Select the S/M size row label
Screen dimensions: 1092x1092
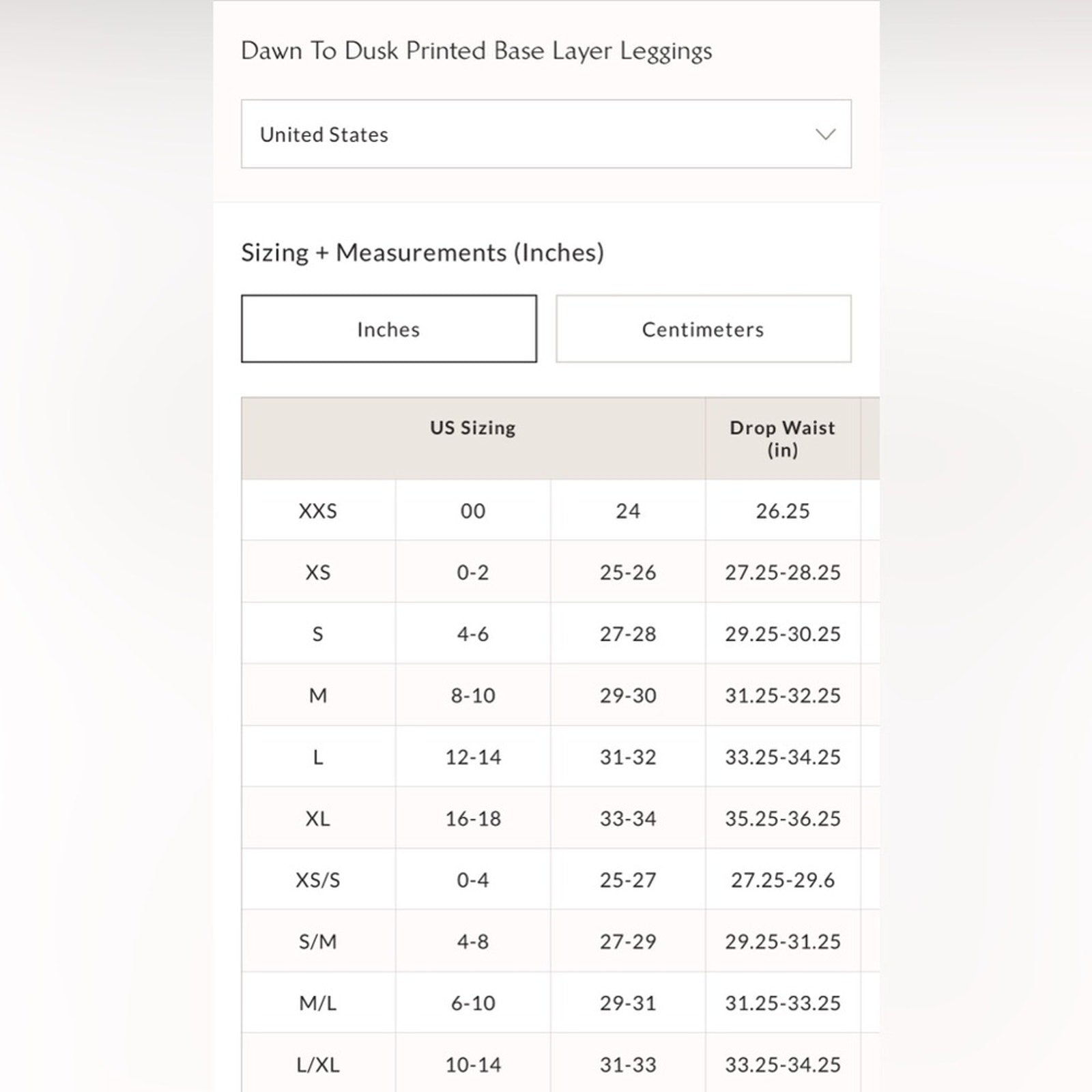click(x=317, y=942)
